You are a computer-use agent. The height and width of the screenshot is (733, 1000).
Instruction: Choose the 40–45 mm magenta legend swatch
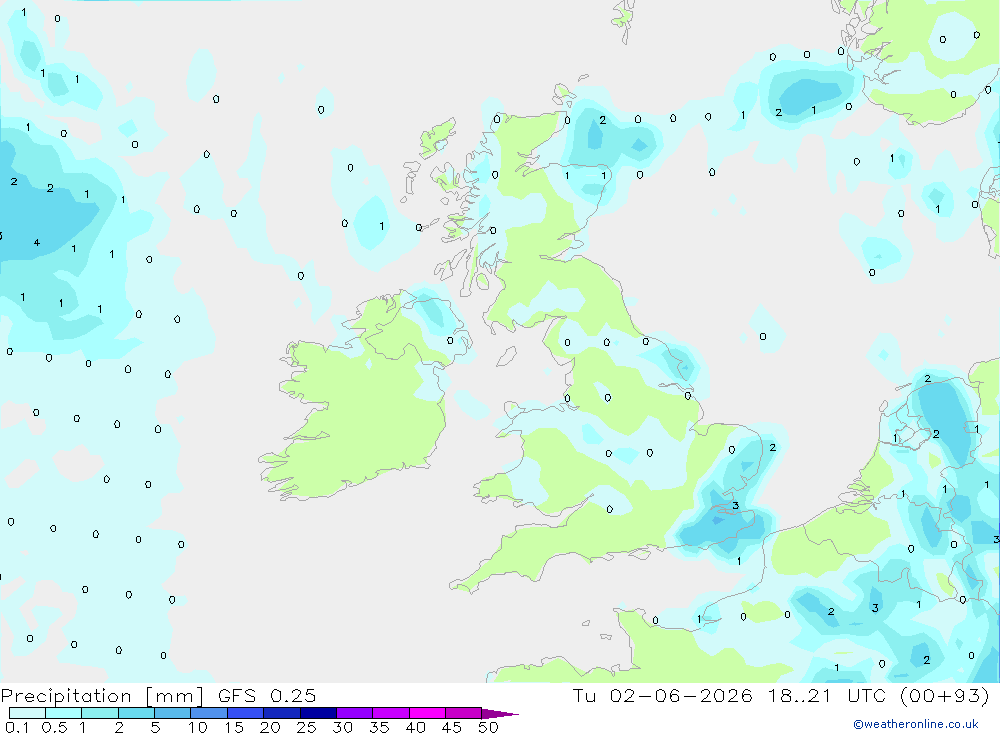[x=427, y=713]
